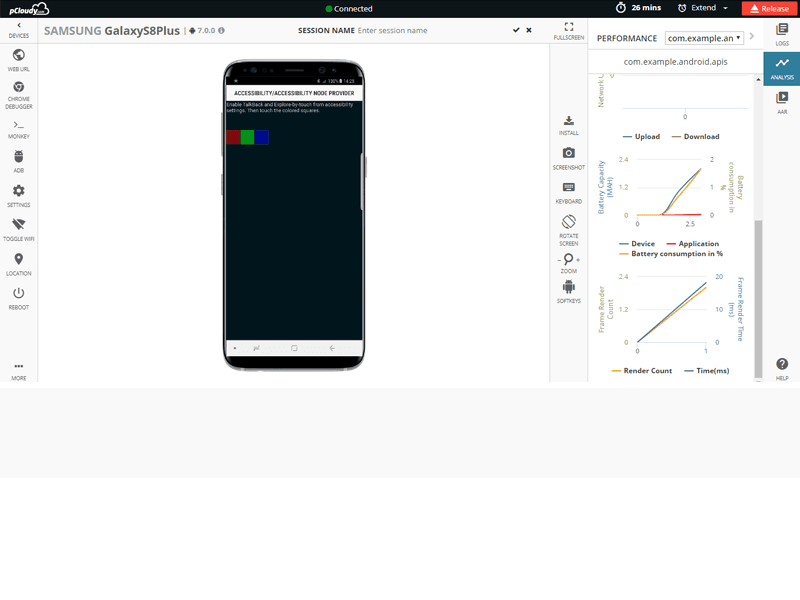Open the AAR video panel

click(x=782, y=102)
